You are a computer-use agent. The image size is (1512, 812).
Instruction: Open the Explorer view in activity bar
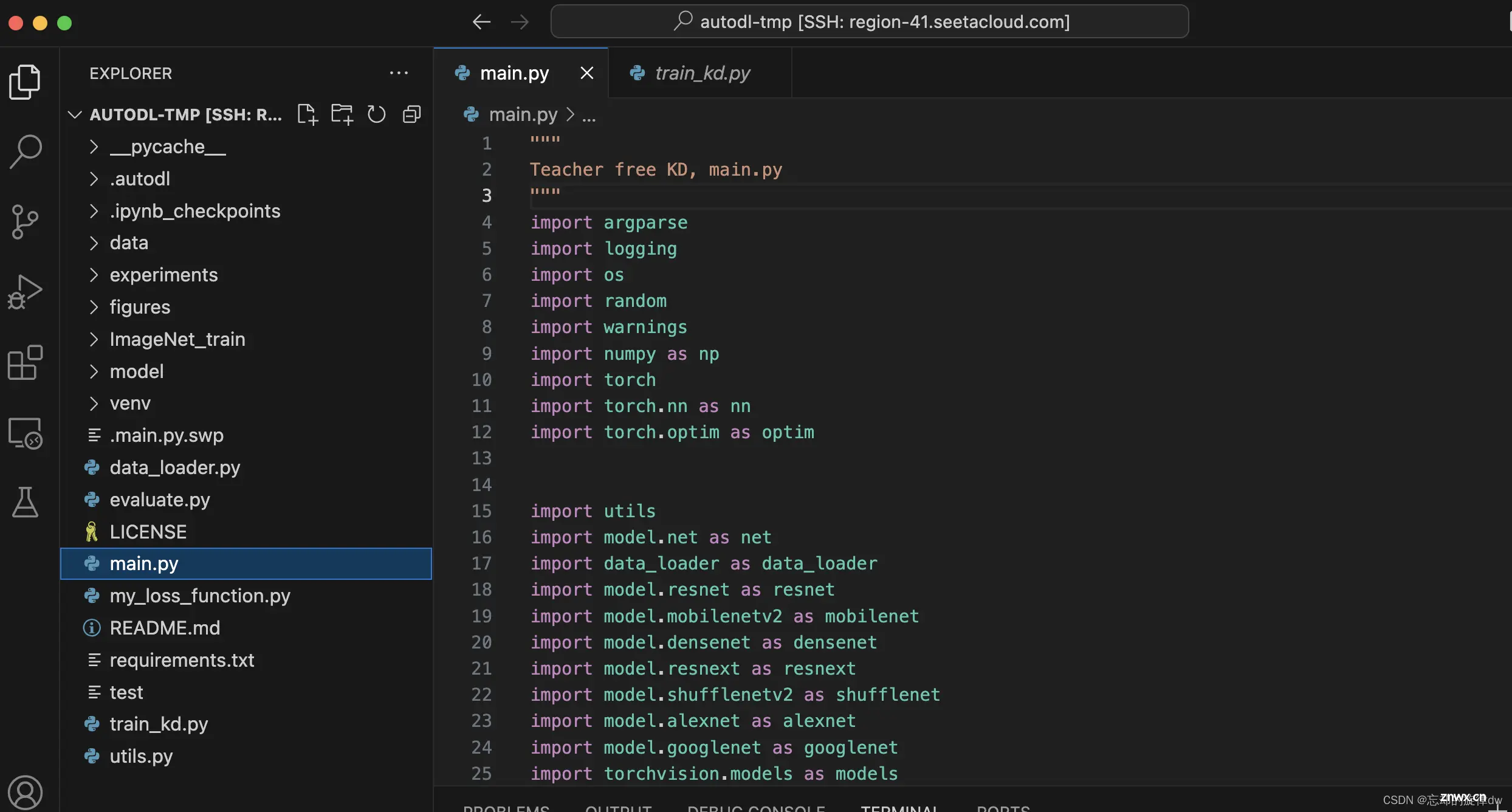[x=25, y=81]
